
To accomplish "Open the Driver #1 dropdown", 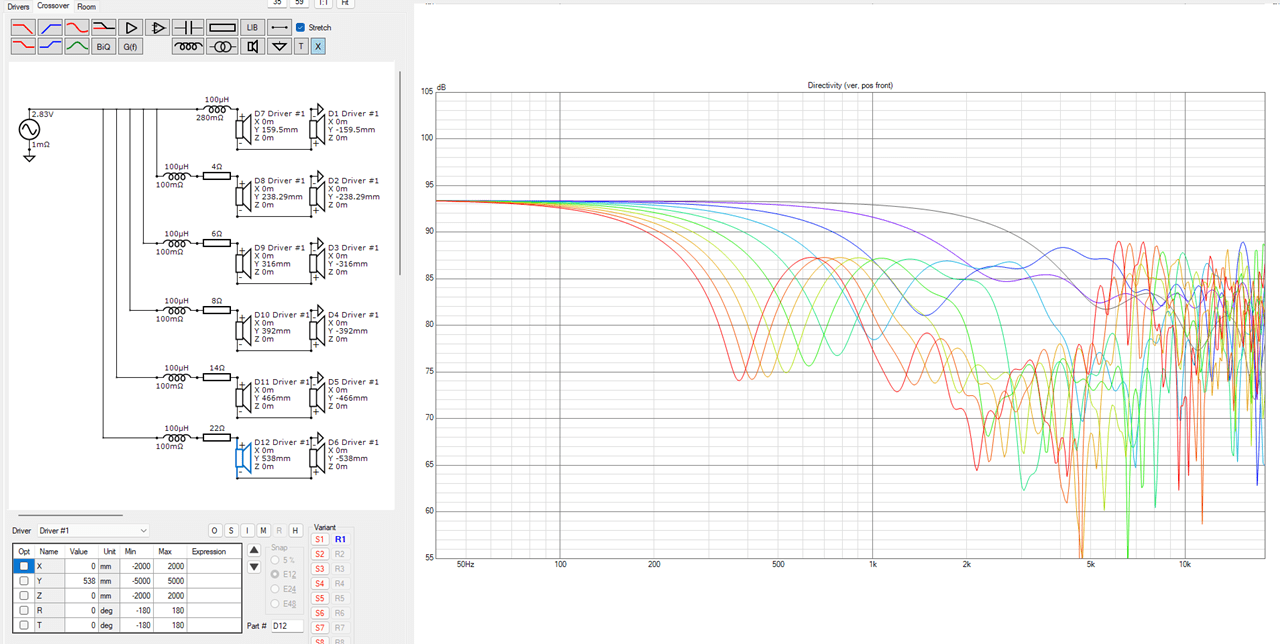I will [93, 530].
